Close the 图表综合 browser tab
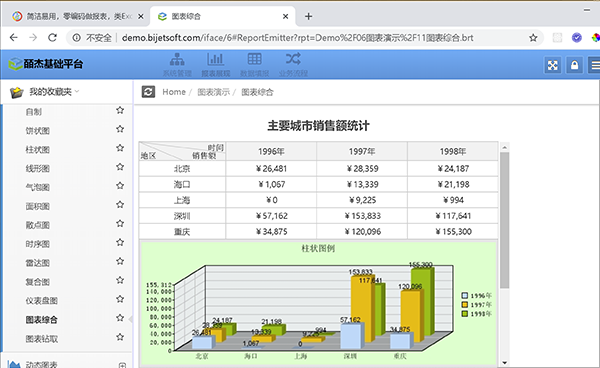This screenshot has width=600, height=368. (285, 16)
